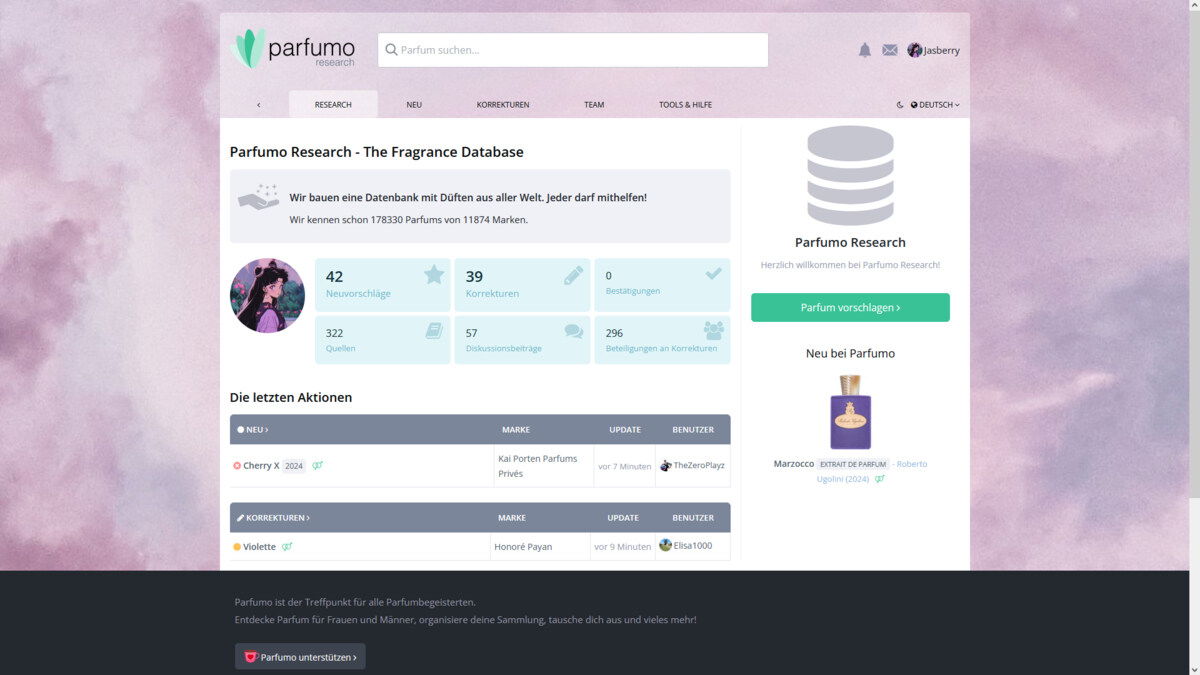Open the messages envelope icon
Viewport: 1200px width, 675px height.
tap(890, 50)
